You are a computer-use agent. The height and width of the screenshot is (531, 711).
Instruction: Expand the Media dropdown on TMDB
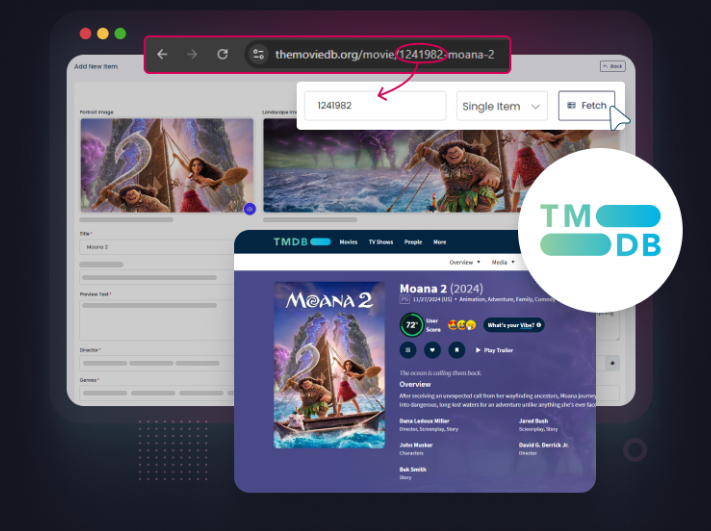[x=503, y=263]
